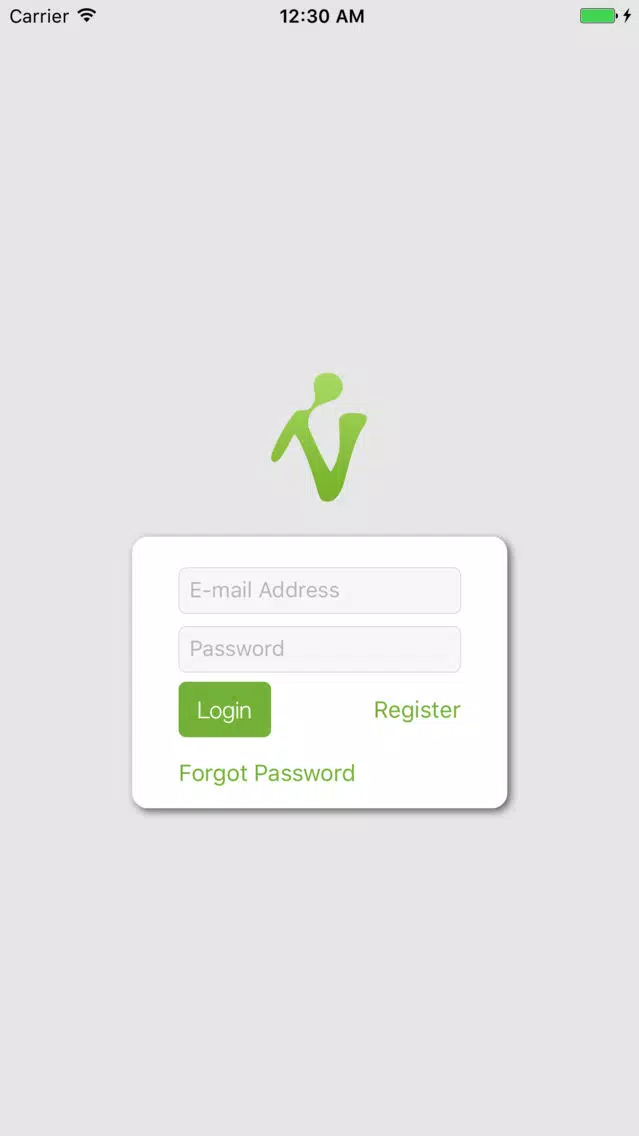Click the Password placeholder text
Image resolution: width=639 pixels, height=1136 pixels.
click(x=237, y=648)
